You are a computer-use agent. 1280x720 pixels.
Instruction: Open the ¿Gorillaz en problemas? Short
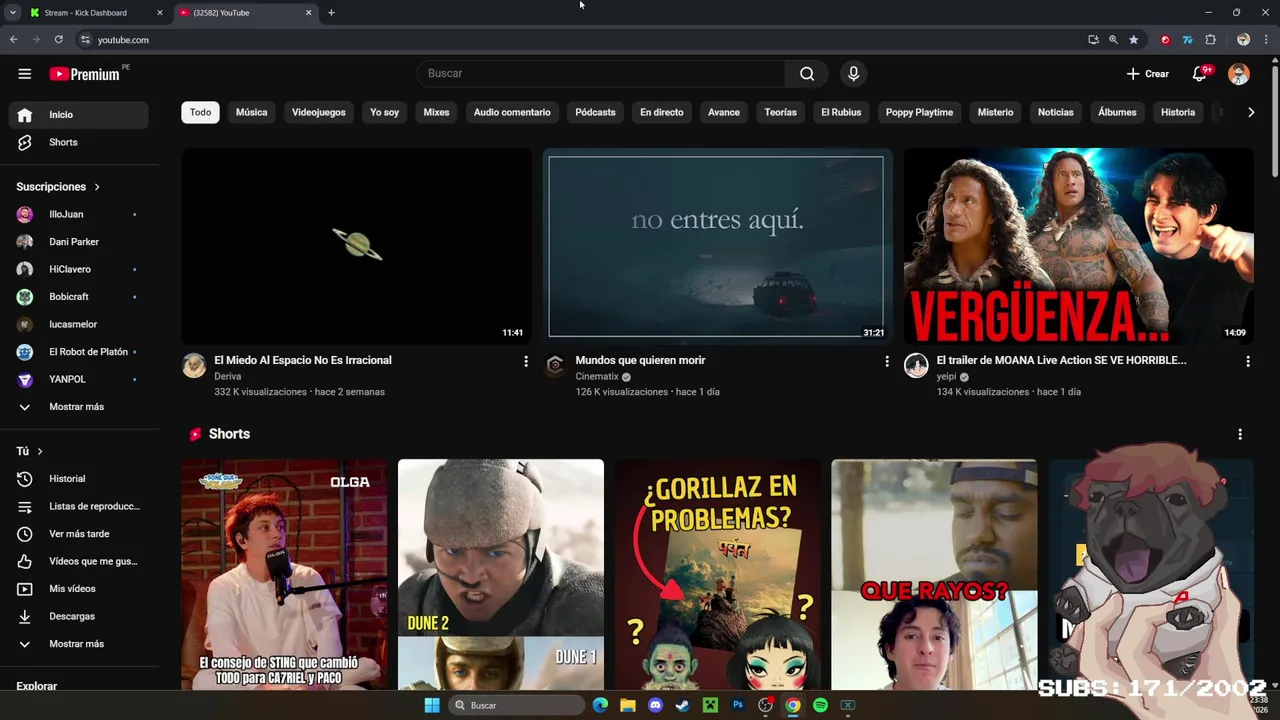[x=717, y=575]
